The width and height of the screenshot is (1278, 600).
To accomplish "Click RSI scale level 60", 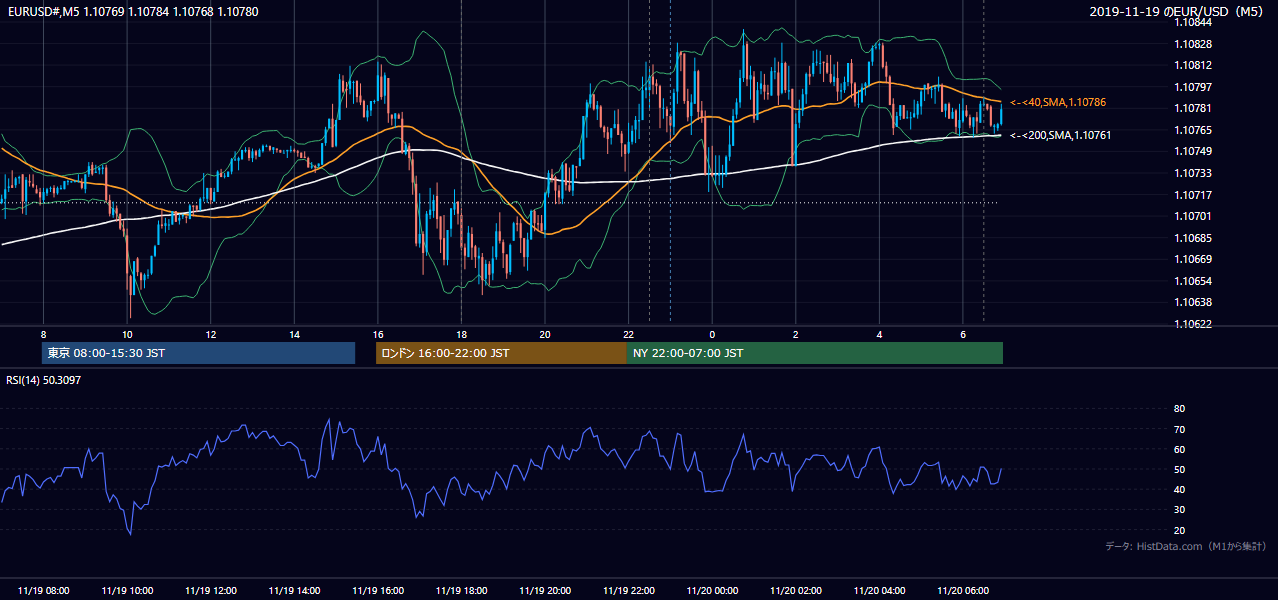I will click(x=1180, y=449).
